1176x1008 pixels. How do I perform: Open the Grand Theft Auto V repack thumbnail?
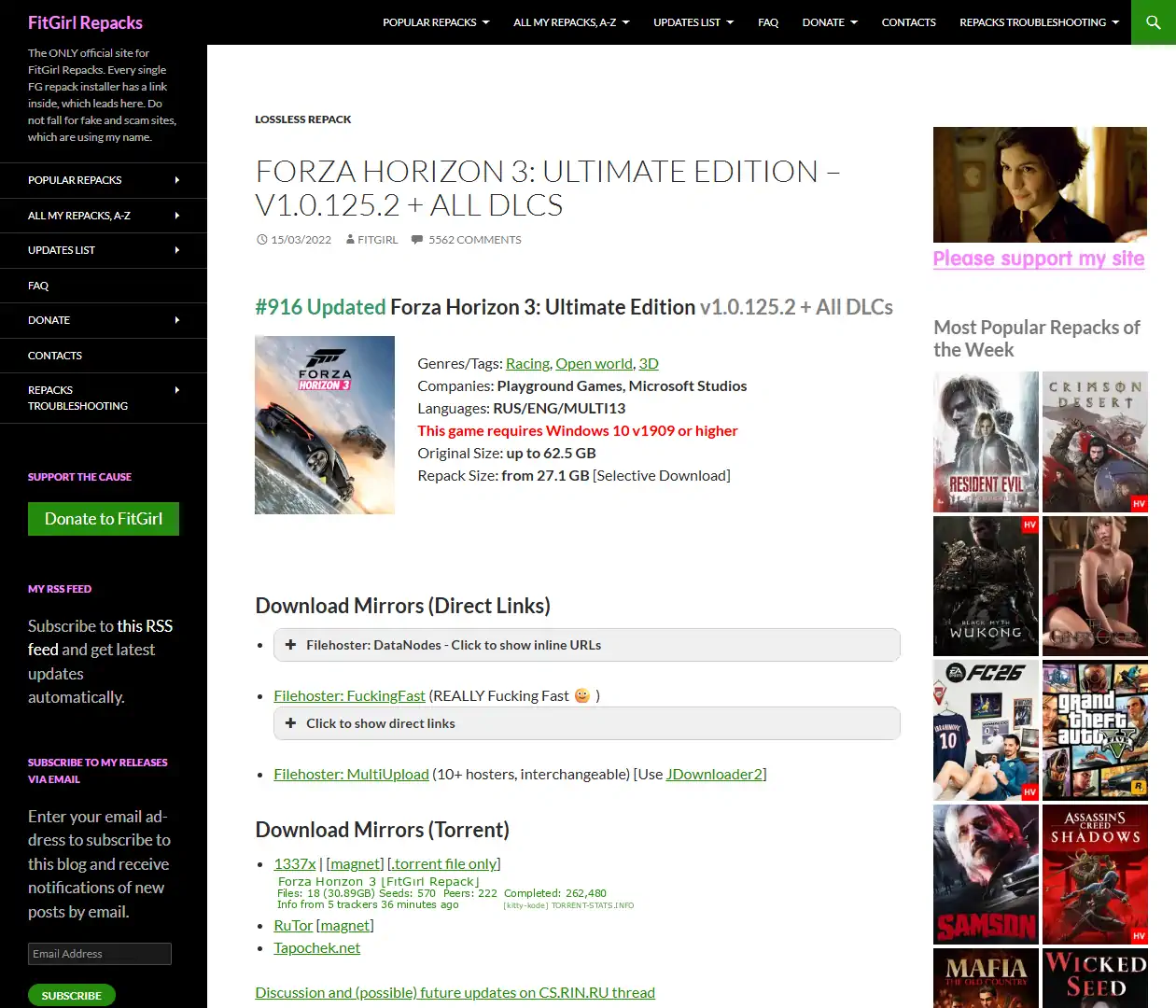coord(1095,730)
